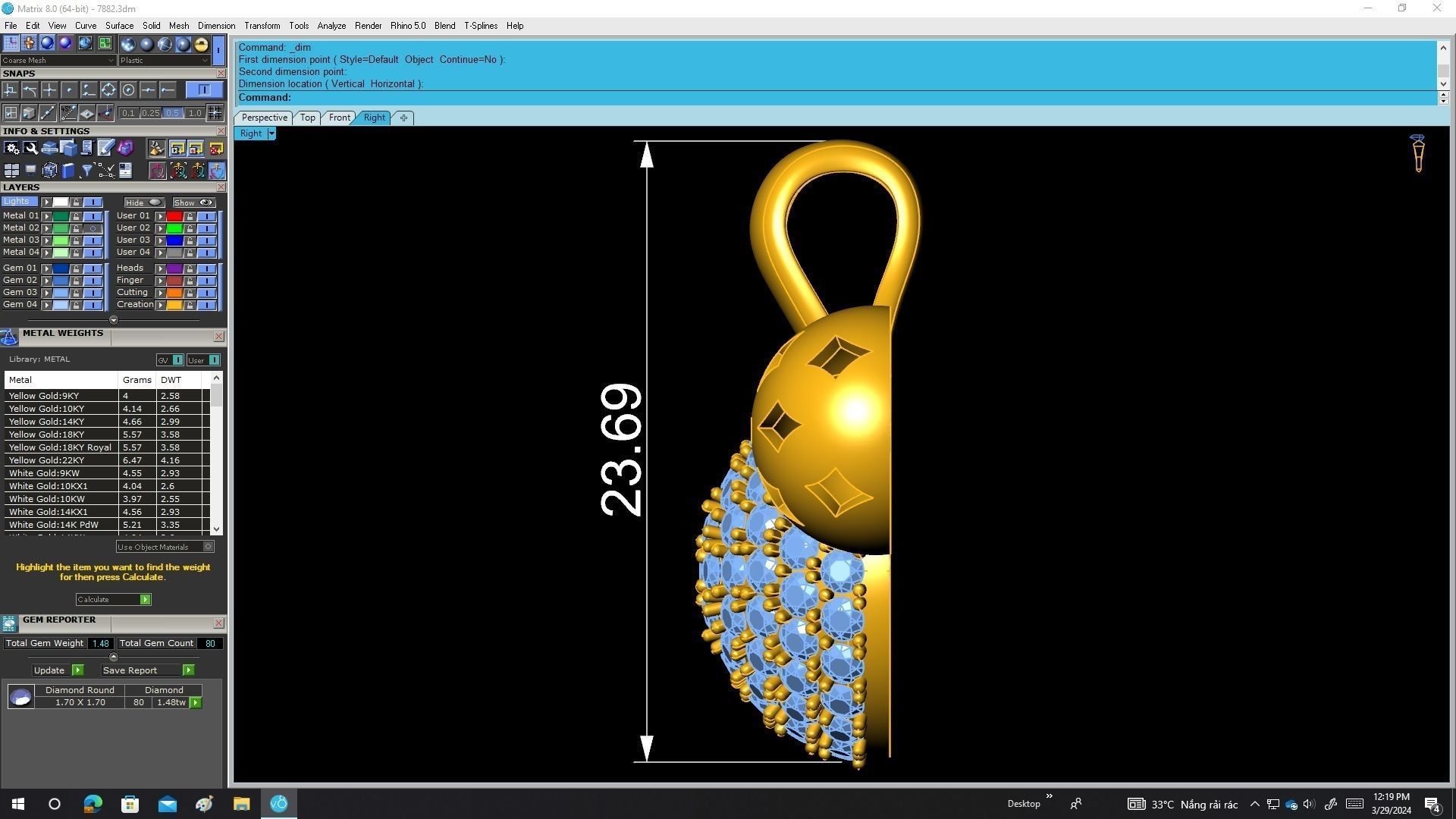The height and width of the screenshot is (819, 1456).
Task: Toggle the 45 degree ortho snap icon
Action: click(x=68, y=113)
